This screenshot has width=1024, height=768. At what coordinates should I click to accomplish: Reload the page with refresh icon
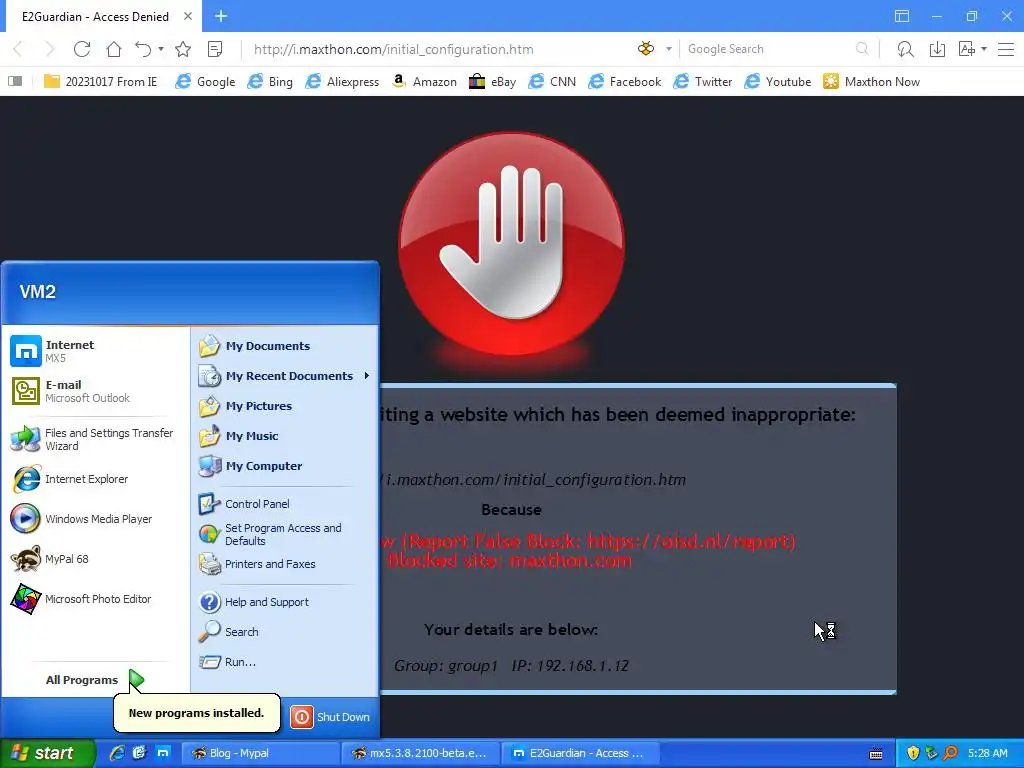(x=82, y=49)
